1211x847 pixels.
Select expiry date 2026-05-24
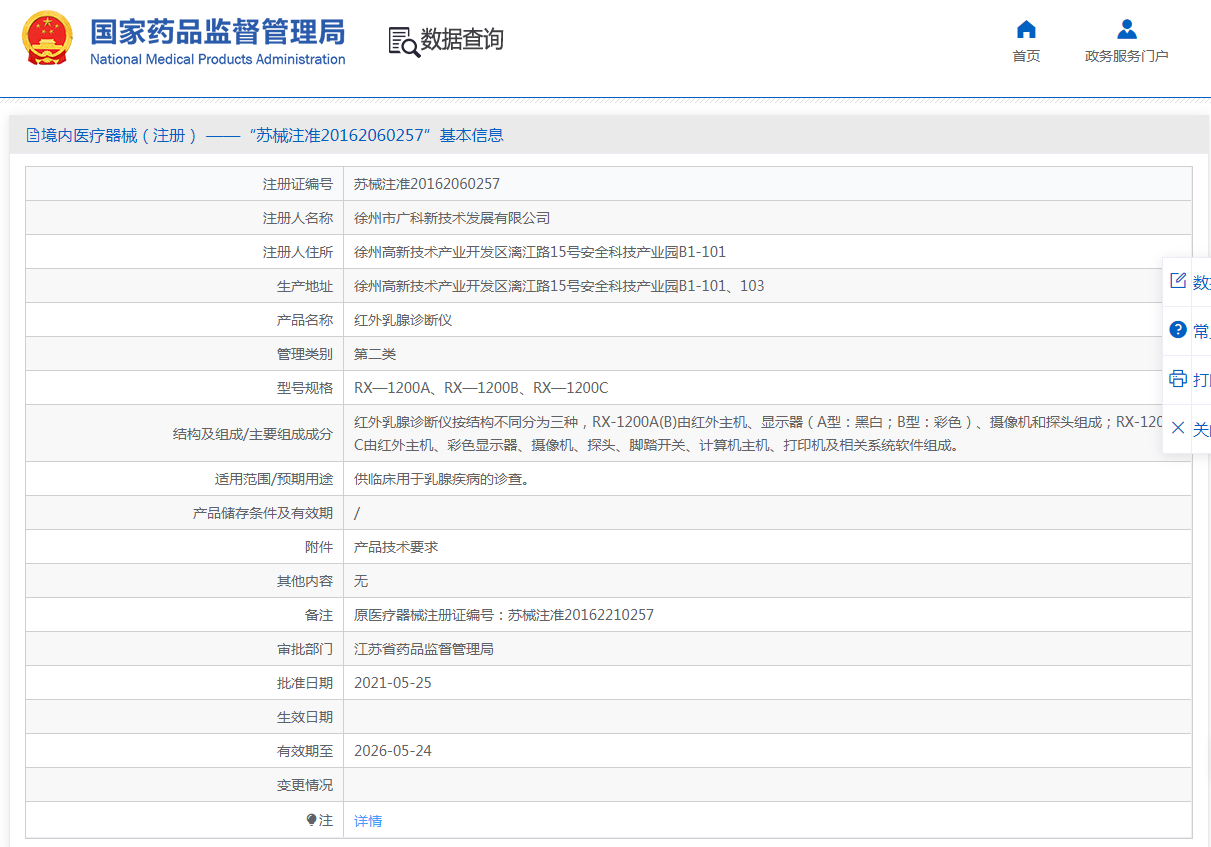tap(393, 751)
